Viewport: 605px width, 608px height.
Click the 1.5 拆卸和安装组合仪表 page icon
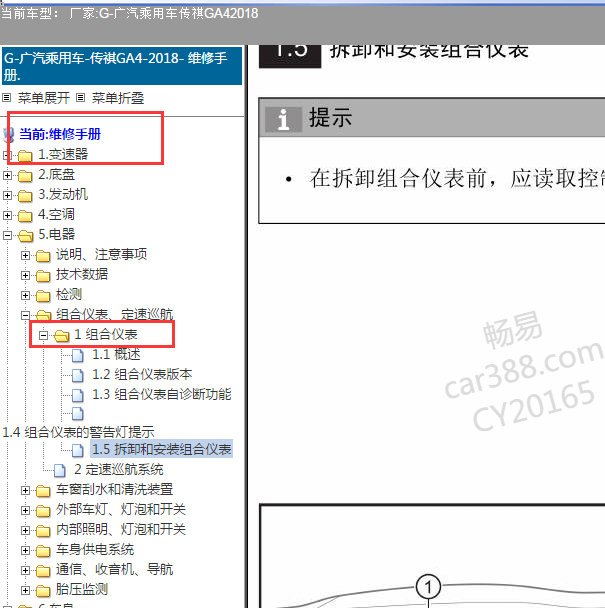pos(78,450)
